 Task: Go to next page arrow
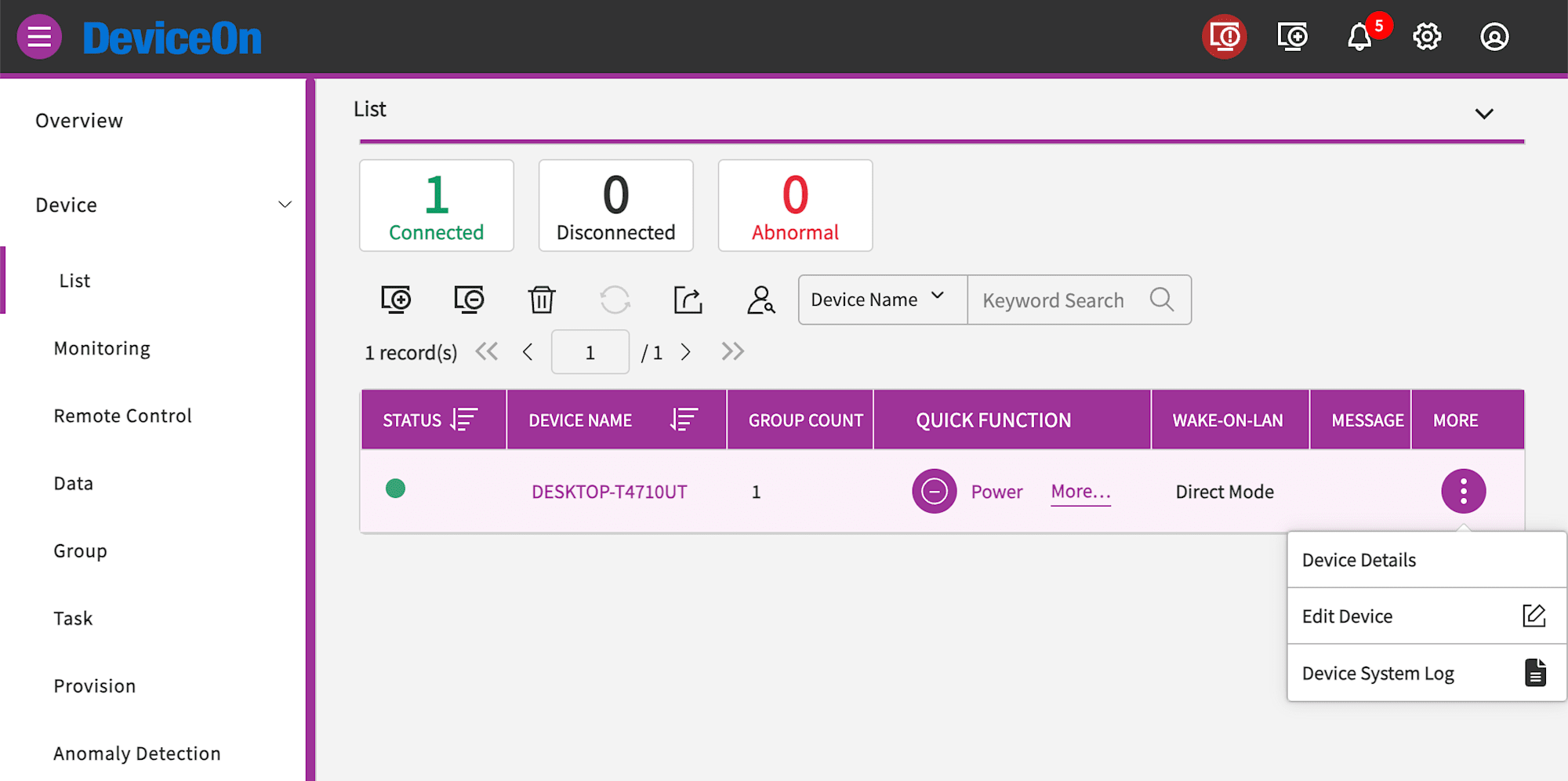pos(686,352)
